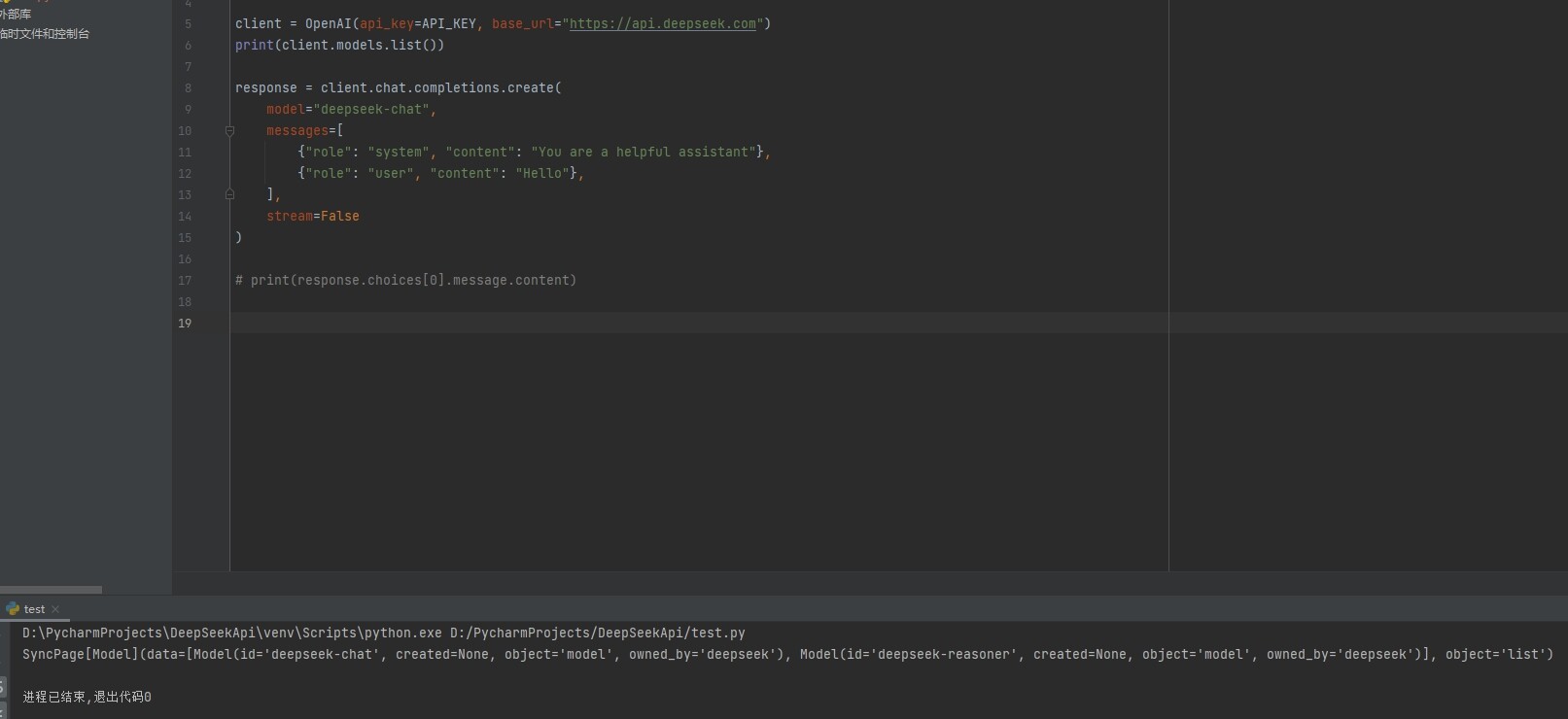Toggle a breakpoint on line number 17
Viewport: 1568px width, 719px height.
[x=186, y=281]
